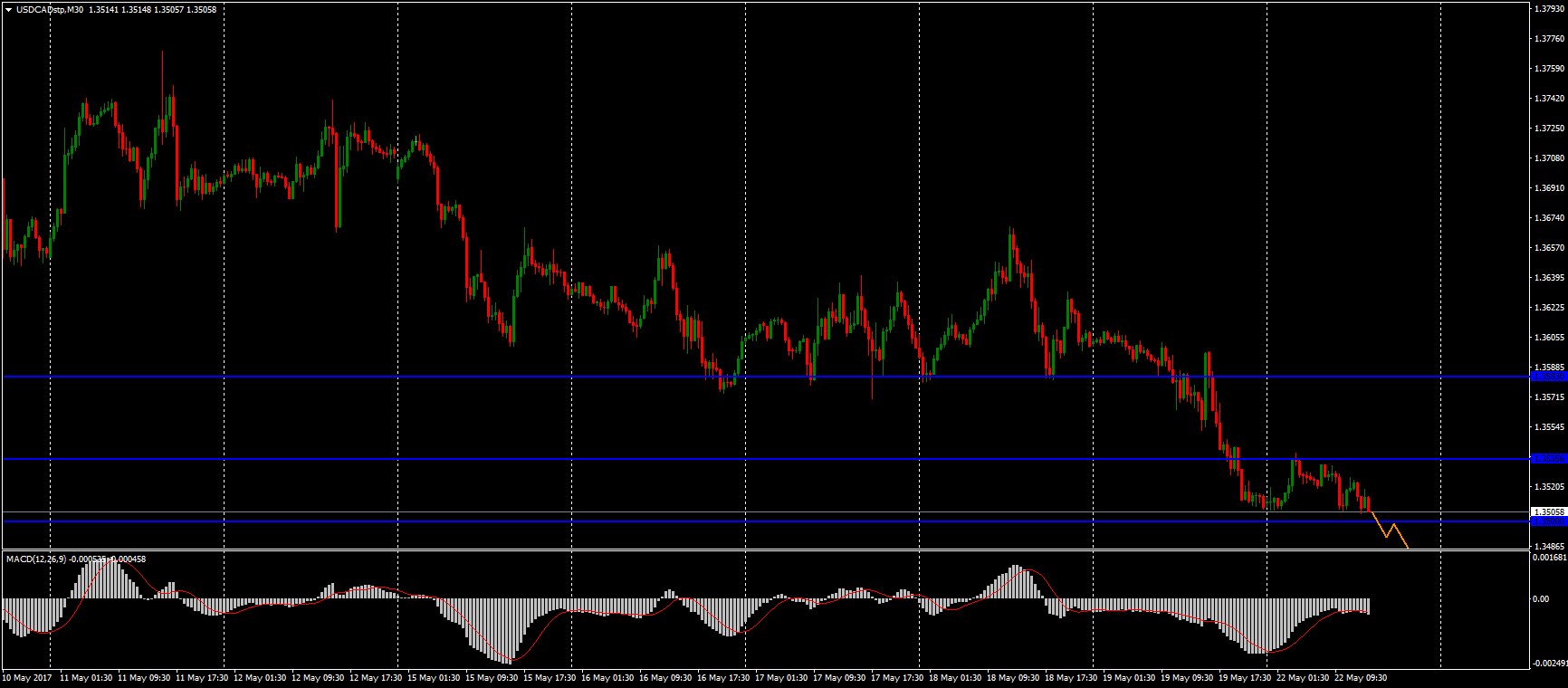Image resolution: width=1568 pixels, height=688 pixels.
Task: Click the white 1.35058 current price label
Action: coord(1548,511)
